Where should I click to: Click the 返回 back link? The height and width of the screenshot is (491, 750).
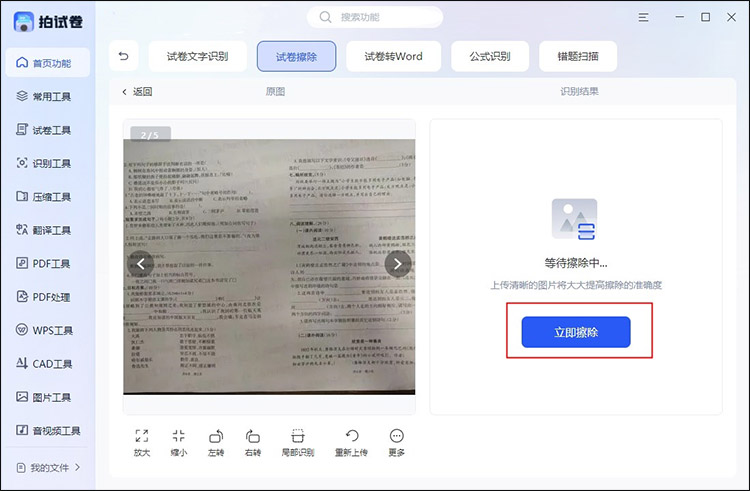pyautogui.click(x=137, y=91)
